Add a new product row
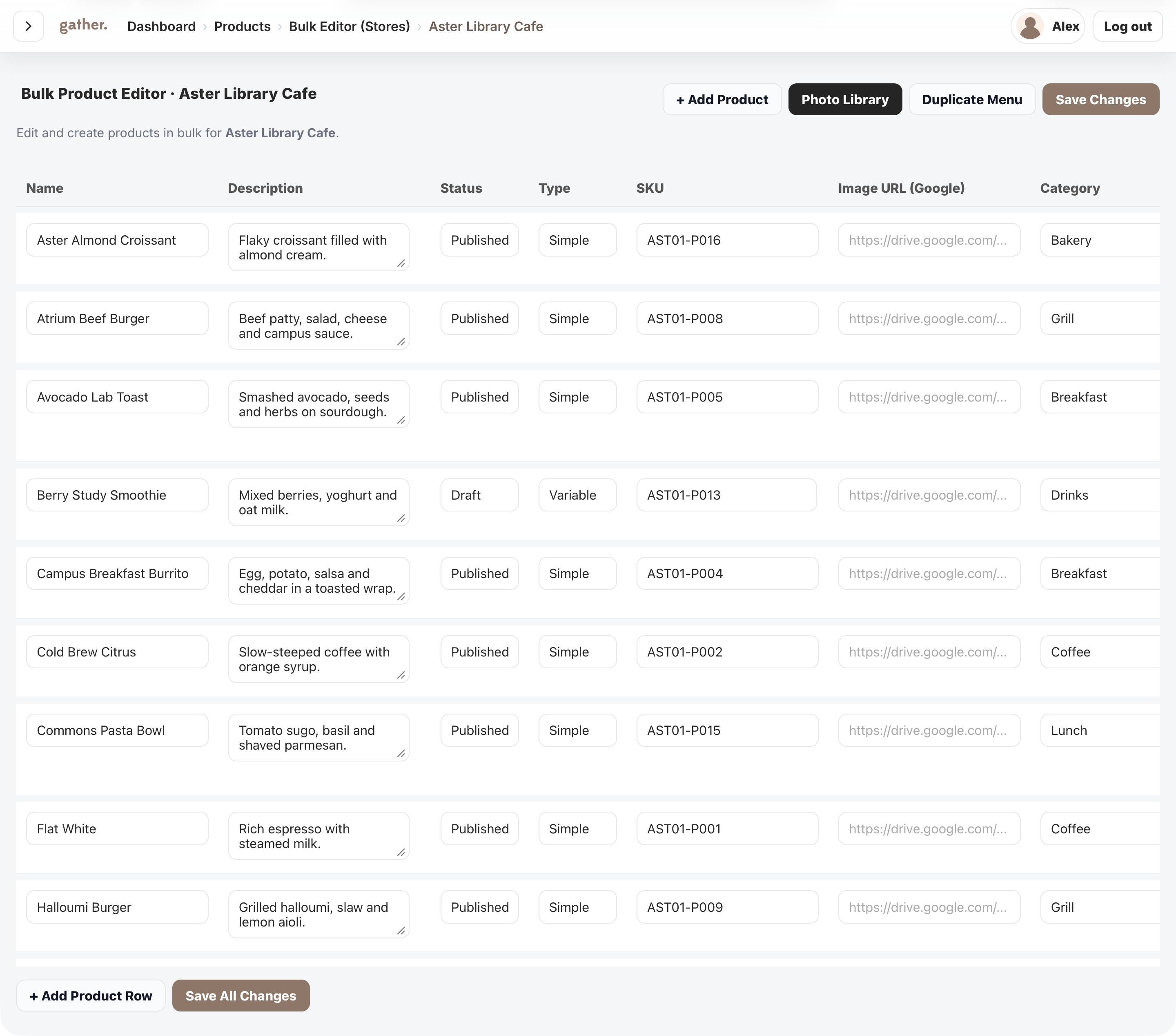 (91, 996)
